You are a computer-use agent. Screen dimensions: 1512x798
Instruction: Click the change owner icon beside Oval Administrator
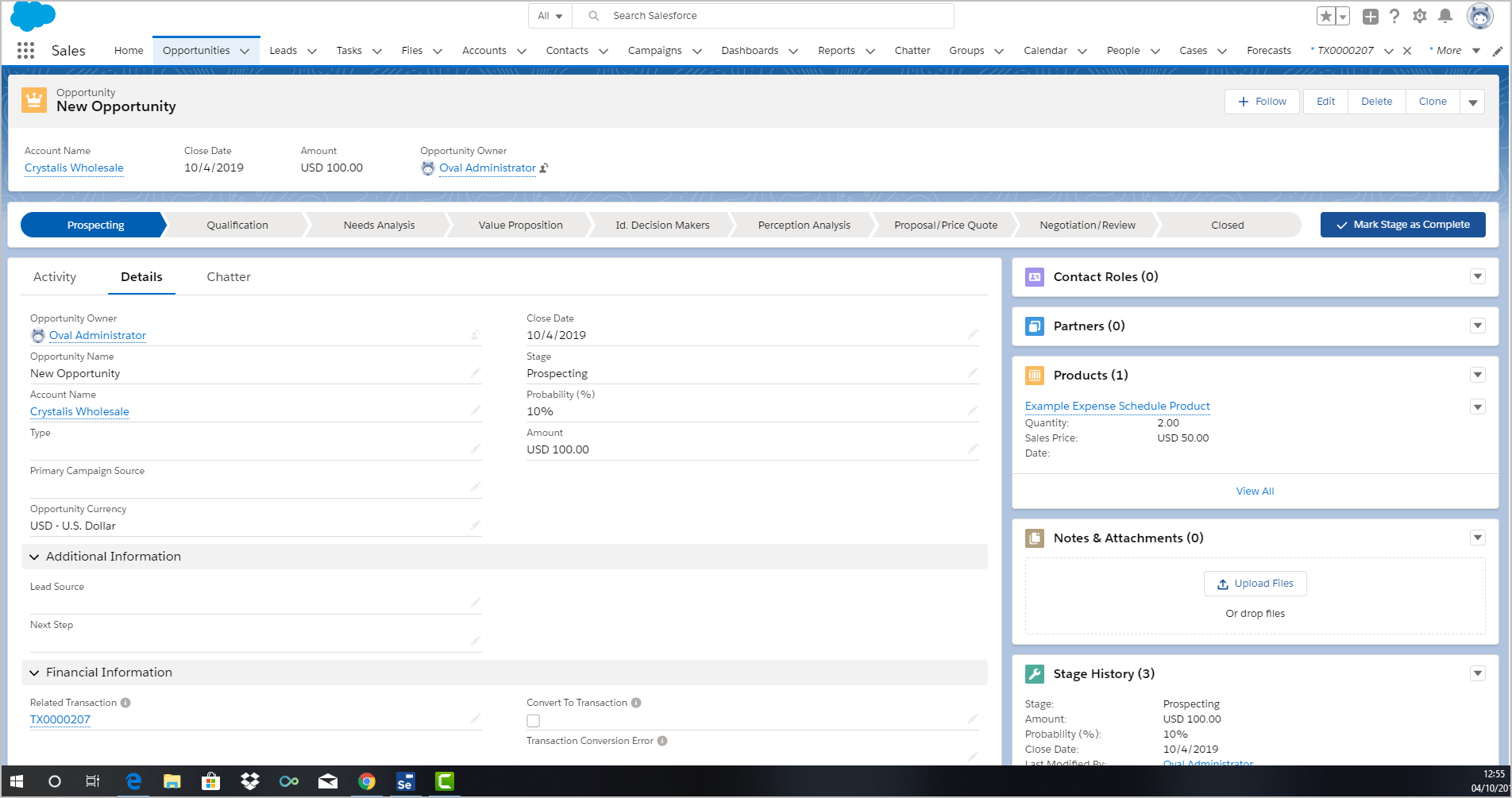pos(544,168)
